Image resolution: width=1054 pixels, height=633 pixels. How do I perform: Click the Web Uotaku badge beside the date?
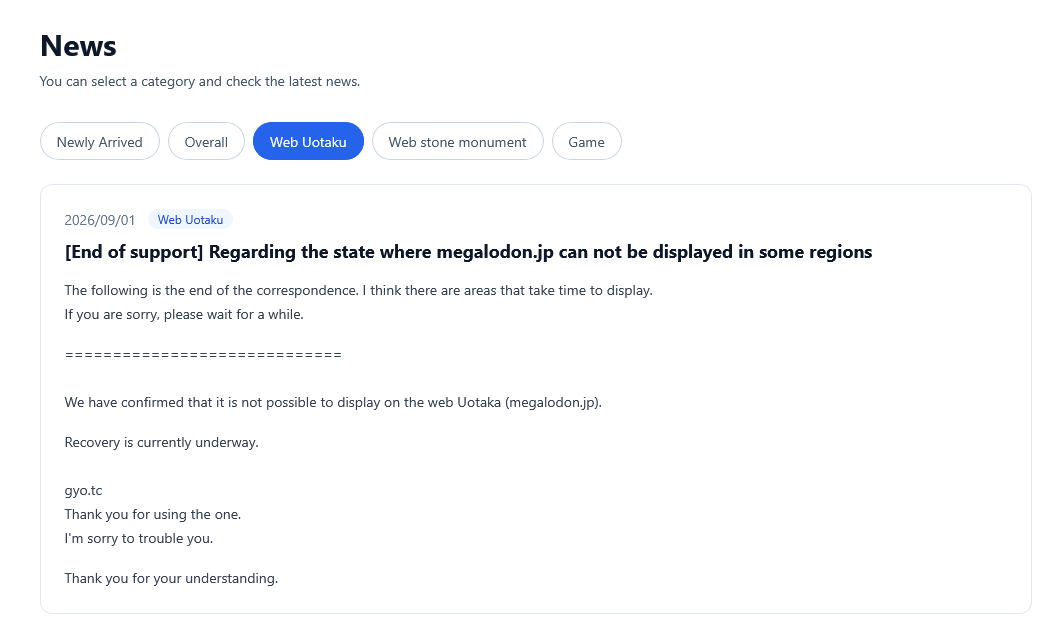tap(190, 220)
